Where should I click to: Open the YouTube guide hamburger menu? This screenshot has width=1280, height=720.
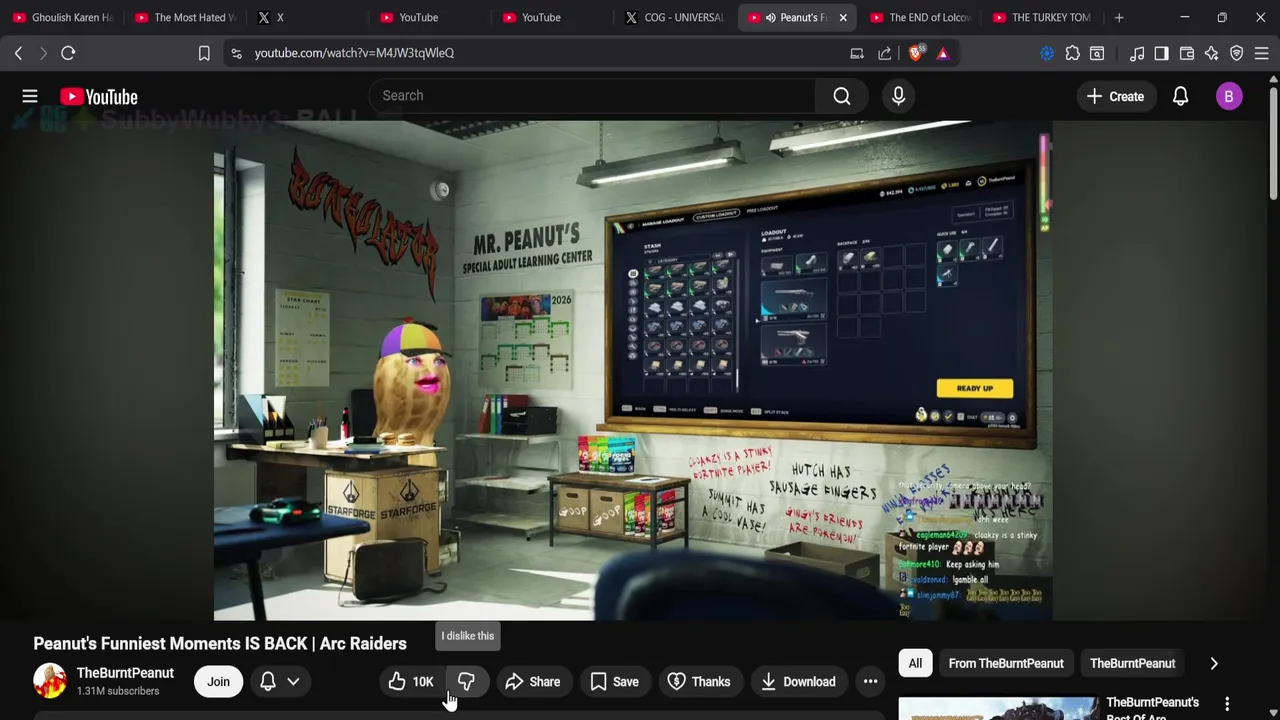[x=30, y=96]
